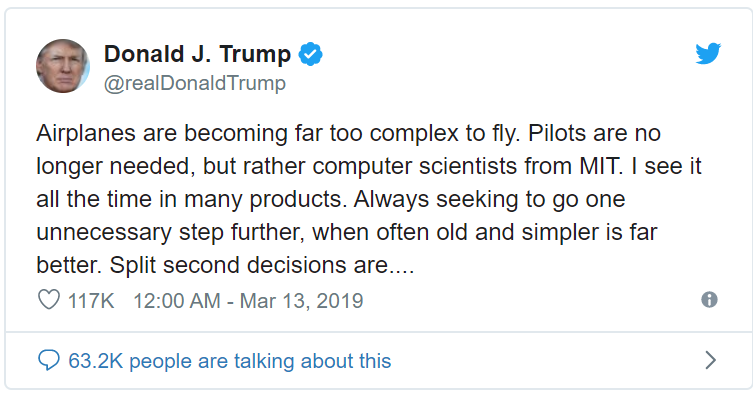Click tweet line starting 'all the time in'
Screen dimensions: 753x393
click(330, 199)
